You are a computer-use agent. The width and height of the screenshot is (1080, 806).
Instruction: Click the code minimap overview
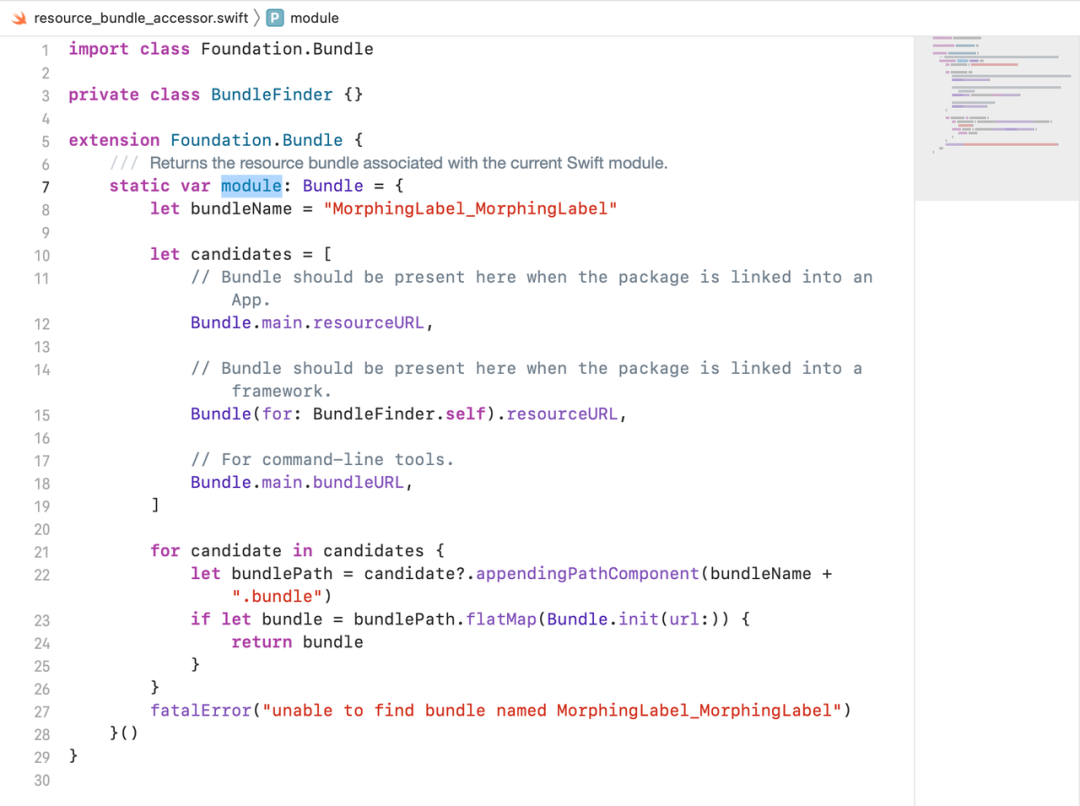[997, 117]
